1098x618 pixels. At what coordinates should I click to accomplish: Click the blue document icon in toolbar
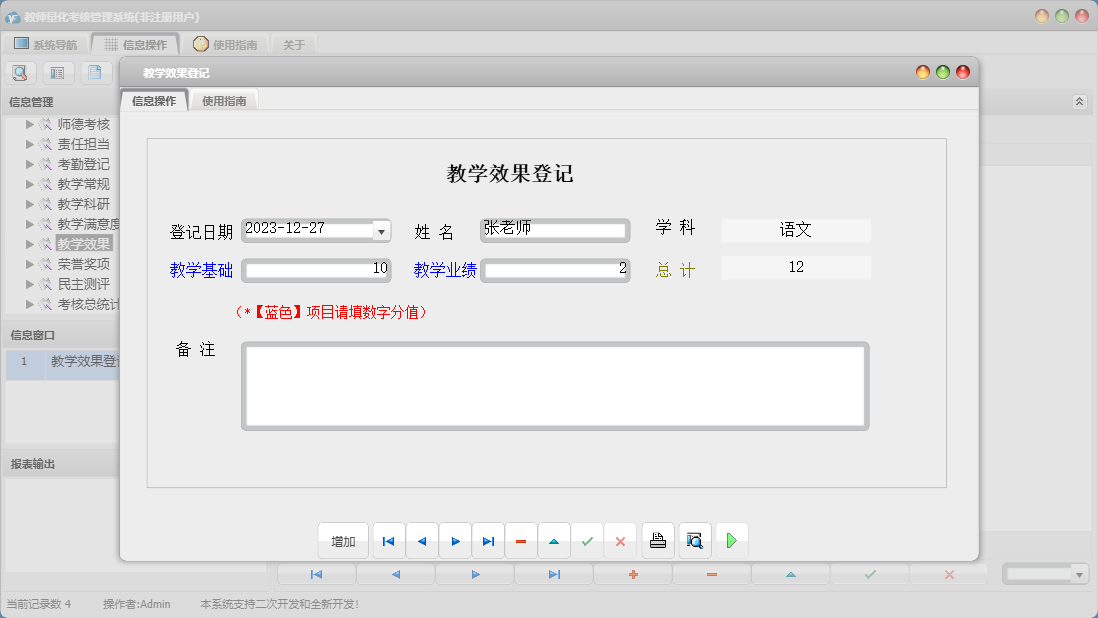click(95, 72)
